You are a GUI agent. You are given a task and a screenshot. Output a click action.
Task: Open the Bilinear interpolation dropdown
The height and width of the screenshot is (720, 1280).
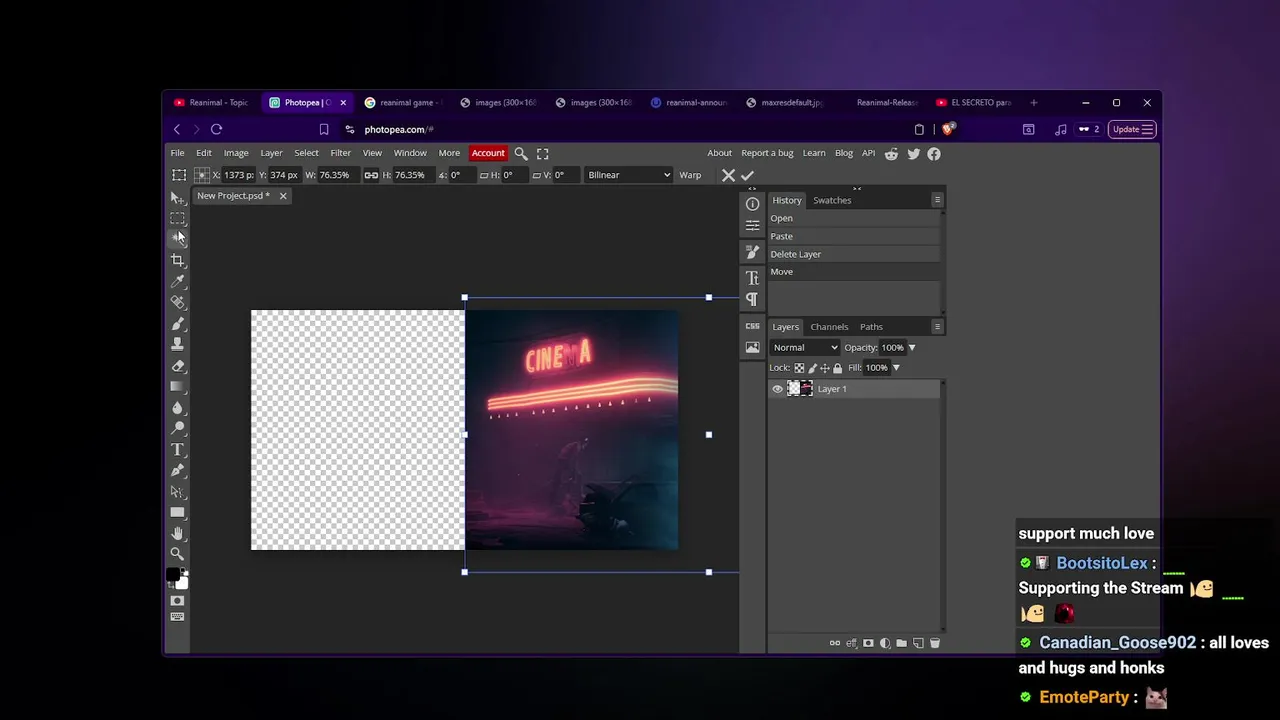tap(628, 175)
